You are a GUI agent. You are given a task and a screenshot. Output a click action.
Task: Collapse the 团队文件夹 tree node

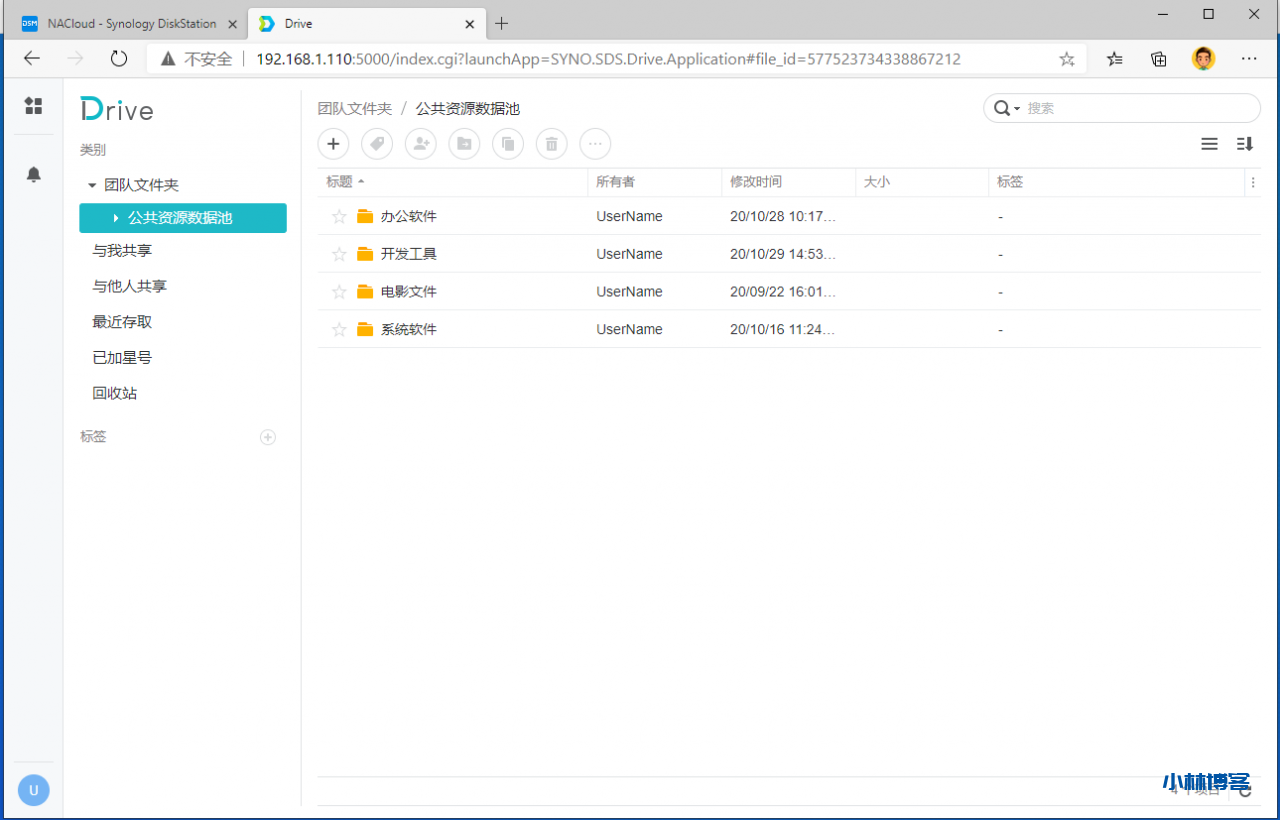click(92, 185)
